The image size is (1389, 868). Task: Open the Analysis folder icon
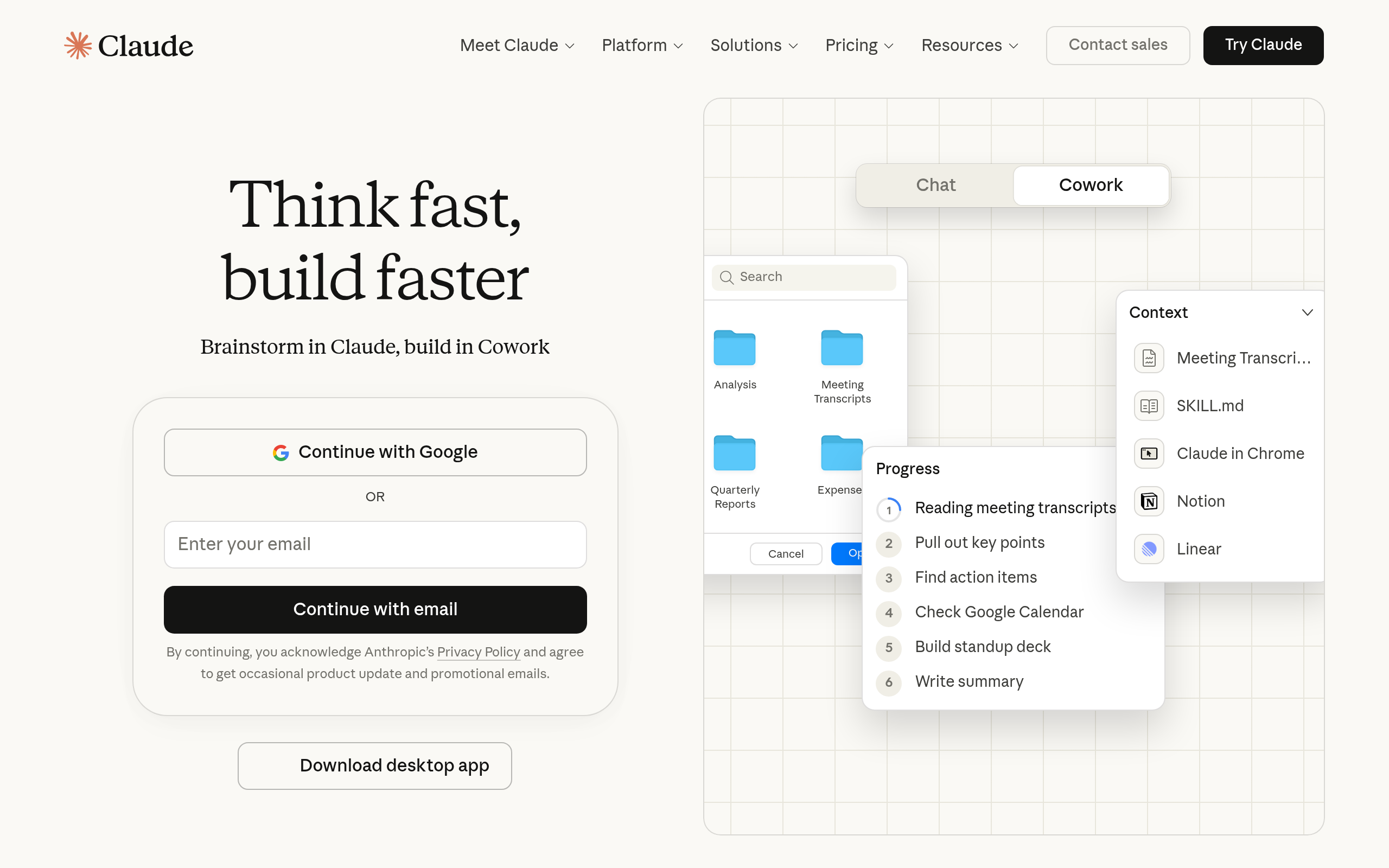pos(734,348)
